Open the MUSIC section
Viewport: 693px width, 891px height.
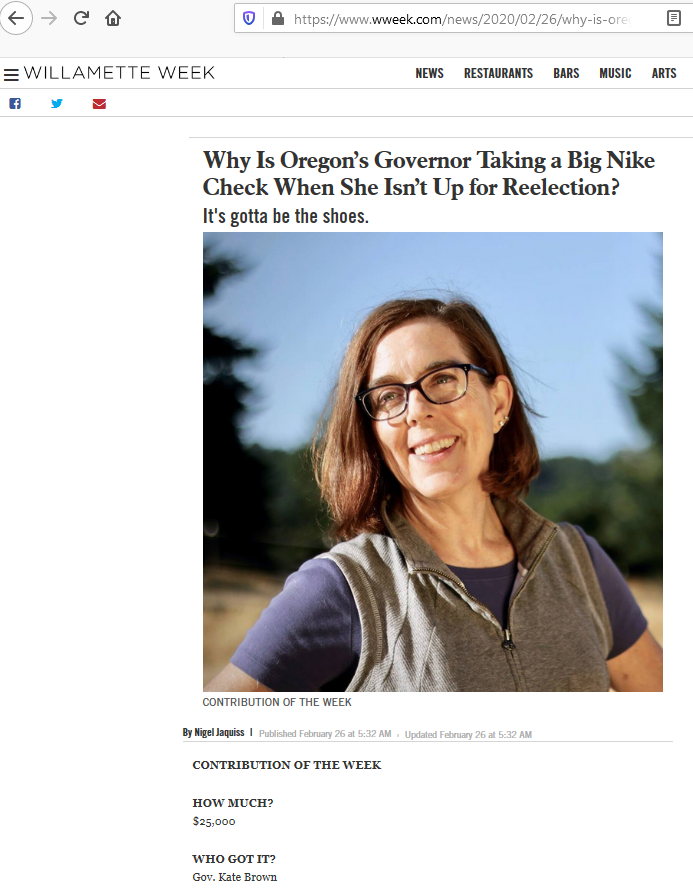(615, 73)
